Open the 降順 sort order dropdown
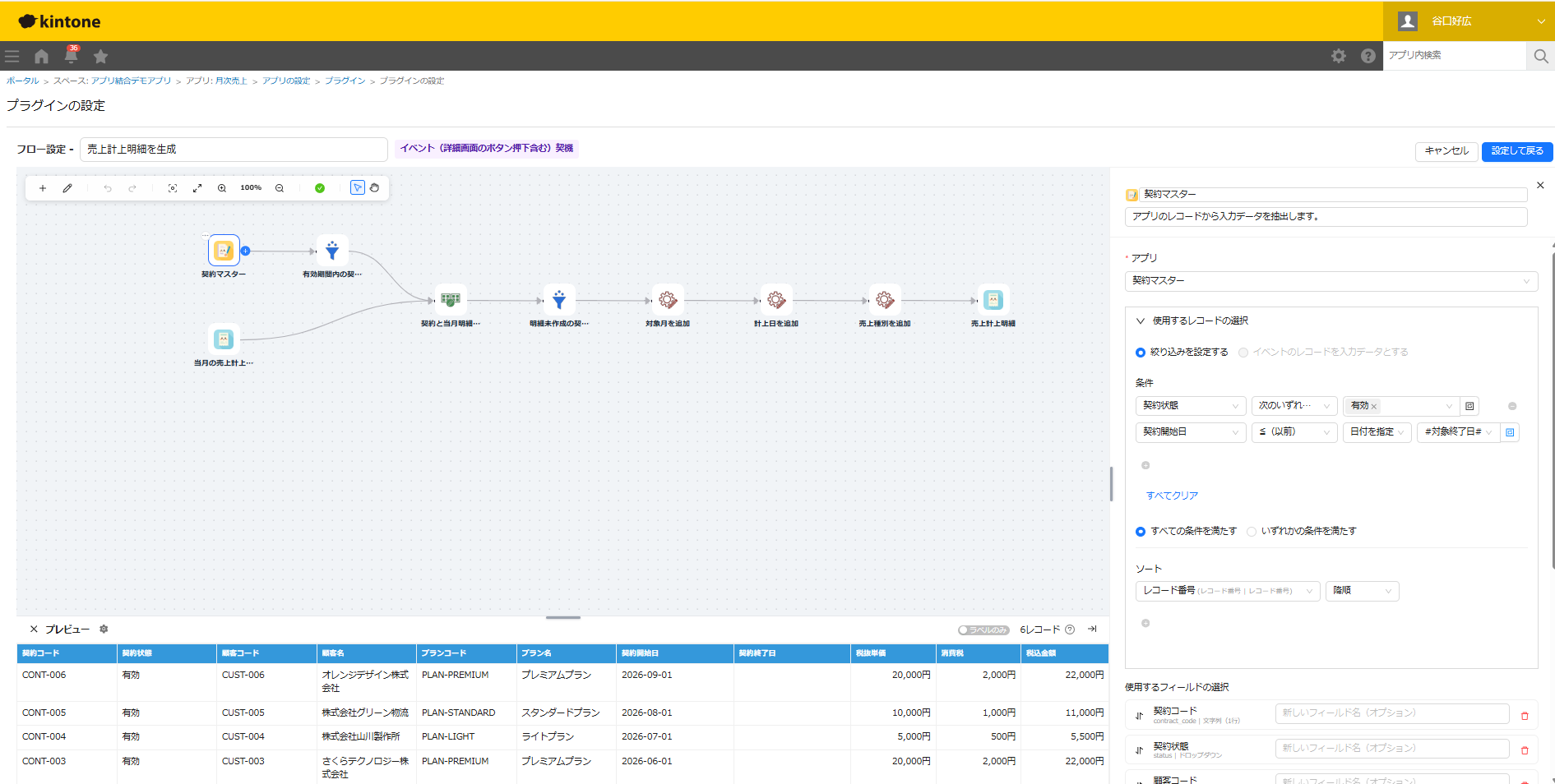 point(1363,591)
